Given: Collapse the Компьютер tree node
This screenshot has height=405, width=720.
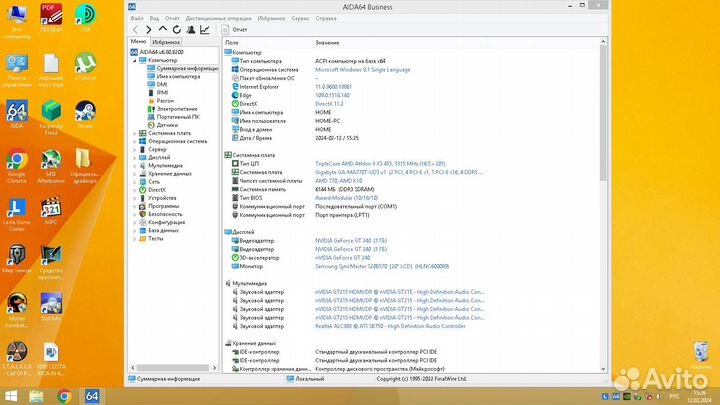Looking at the screenshot, I should 135,60.
